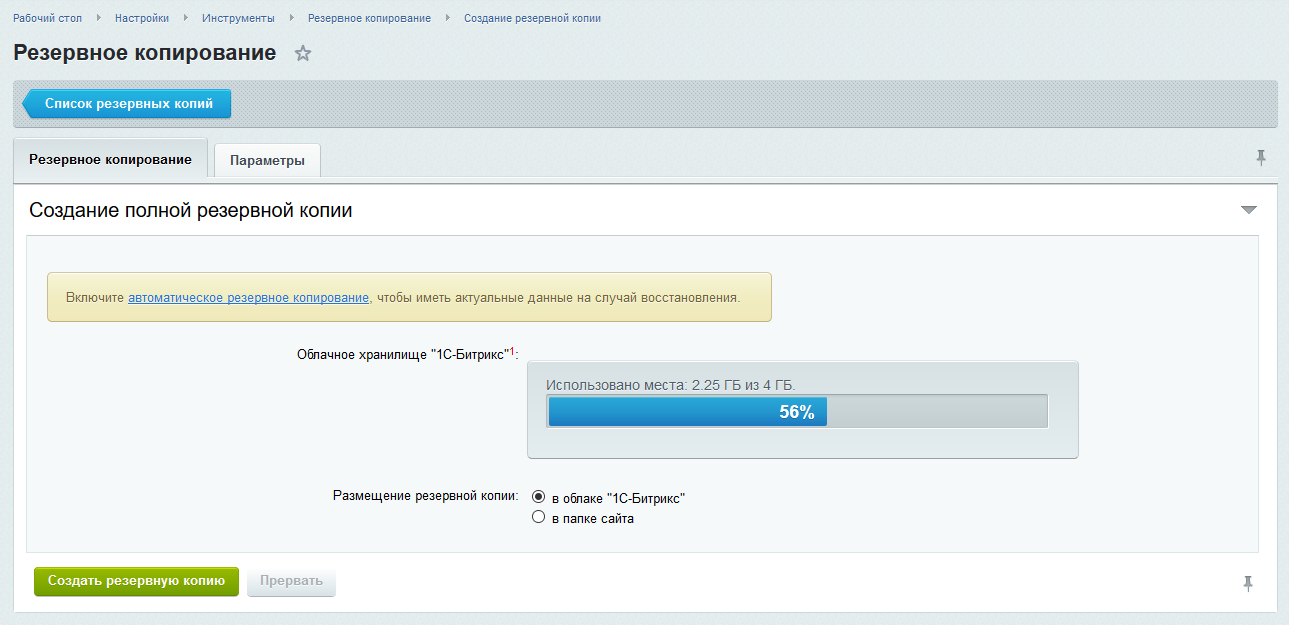Screen dimensions: 1289x625
Task: Choose the в папке сайта radio option
Action: coord(538,518)
